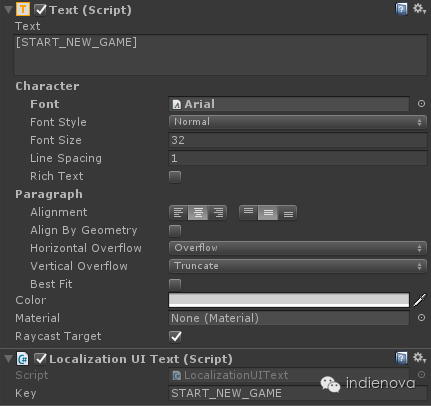This screenshot has height=406, width=431.
Task: Set horizontal alignment to left
Action: pos(179,213)
